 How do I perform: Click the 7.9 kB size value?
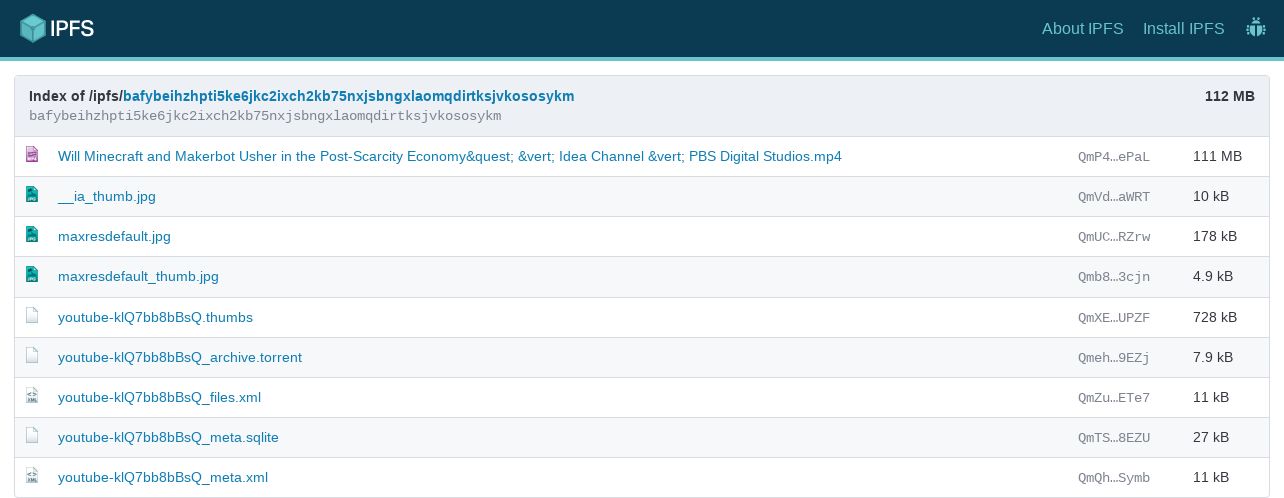pyautogui.click(x=1213, y=357)
